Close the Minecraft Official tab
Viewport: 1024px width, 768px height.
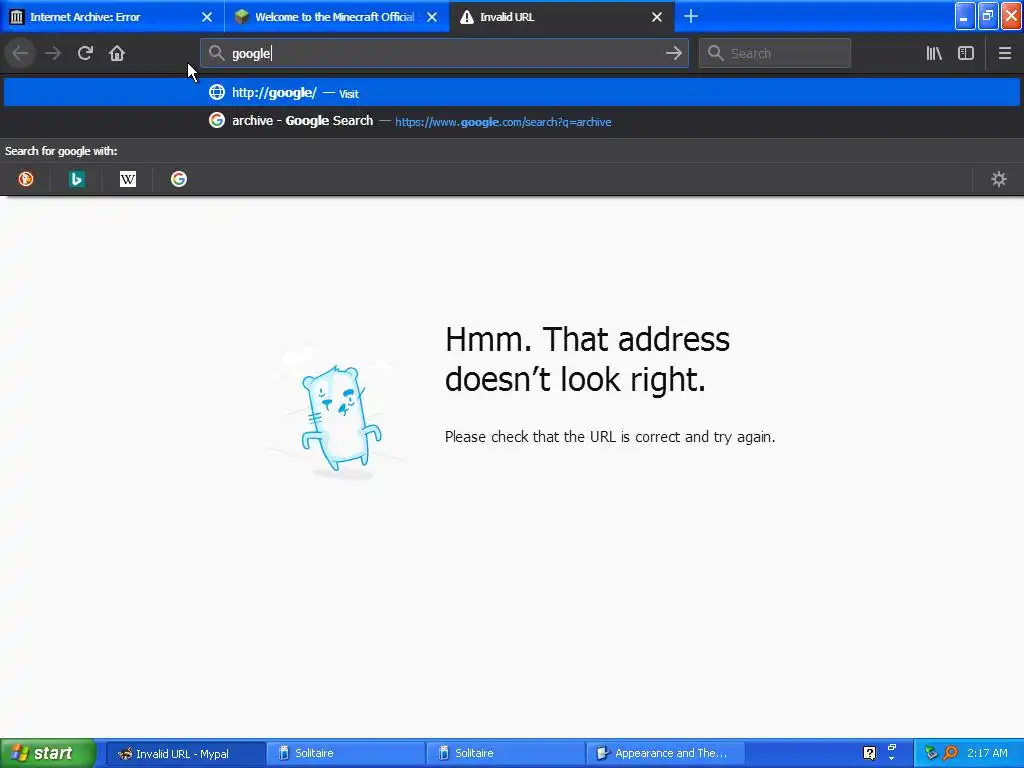(432, 17)
